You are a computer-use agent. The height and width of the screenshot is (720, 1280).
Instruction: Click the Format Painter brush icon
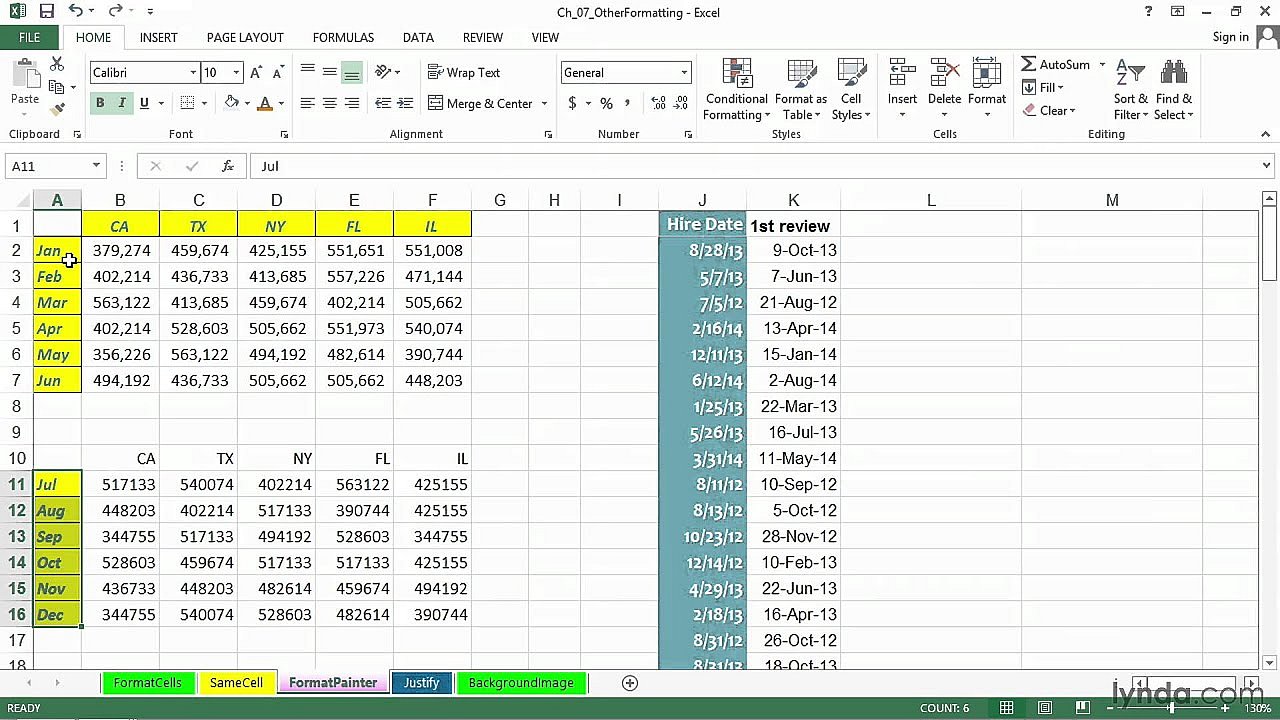58,109
